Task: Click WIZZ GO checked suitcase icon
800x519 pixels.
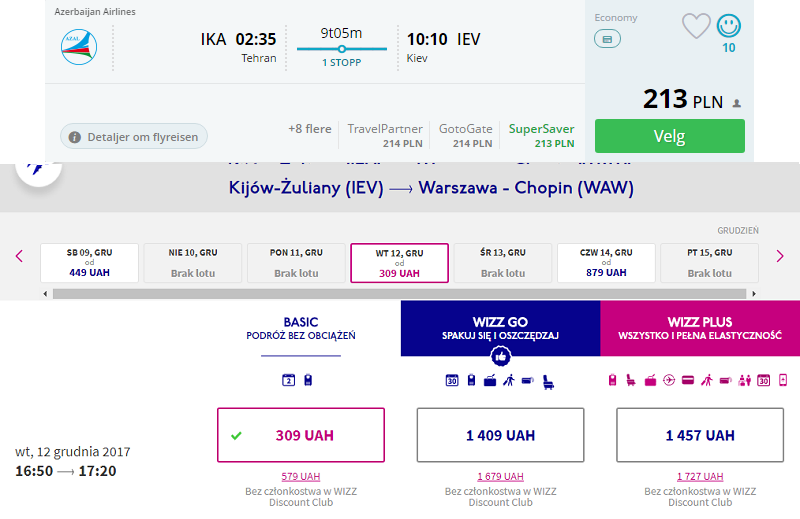Action: coord(490,381)
